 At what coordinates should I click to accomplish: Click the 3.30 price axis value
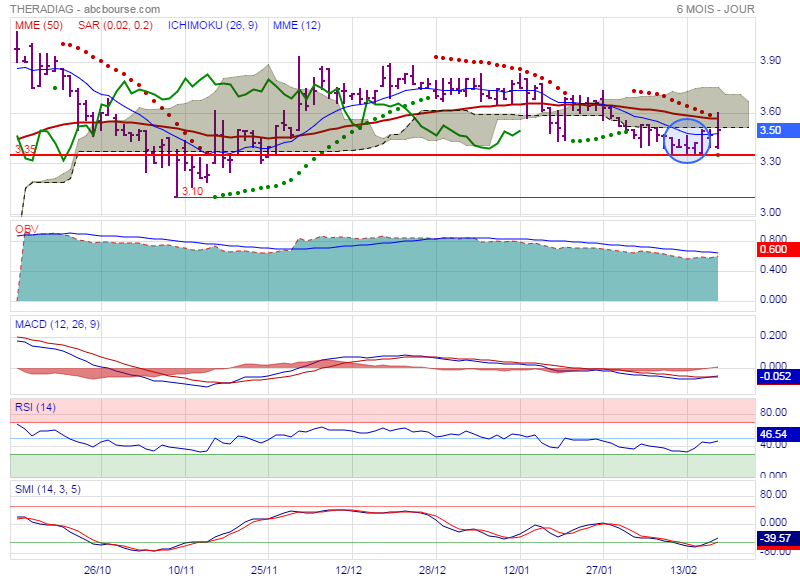coord(770,161)
